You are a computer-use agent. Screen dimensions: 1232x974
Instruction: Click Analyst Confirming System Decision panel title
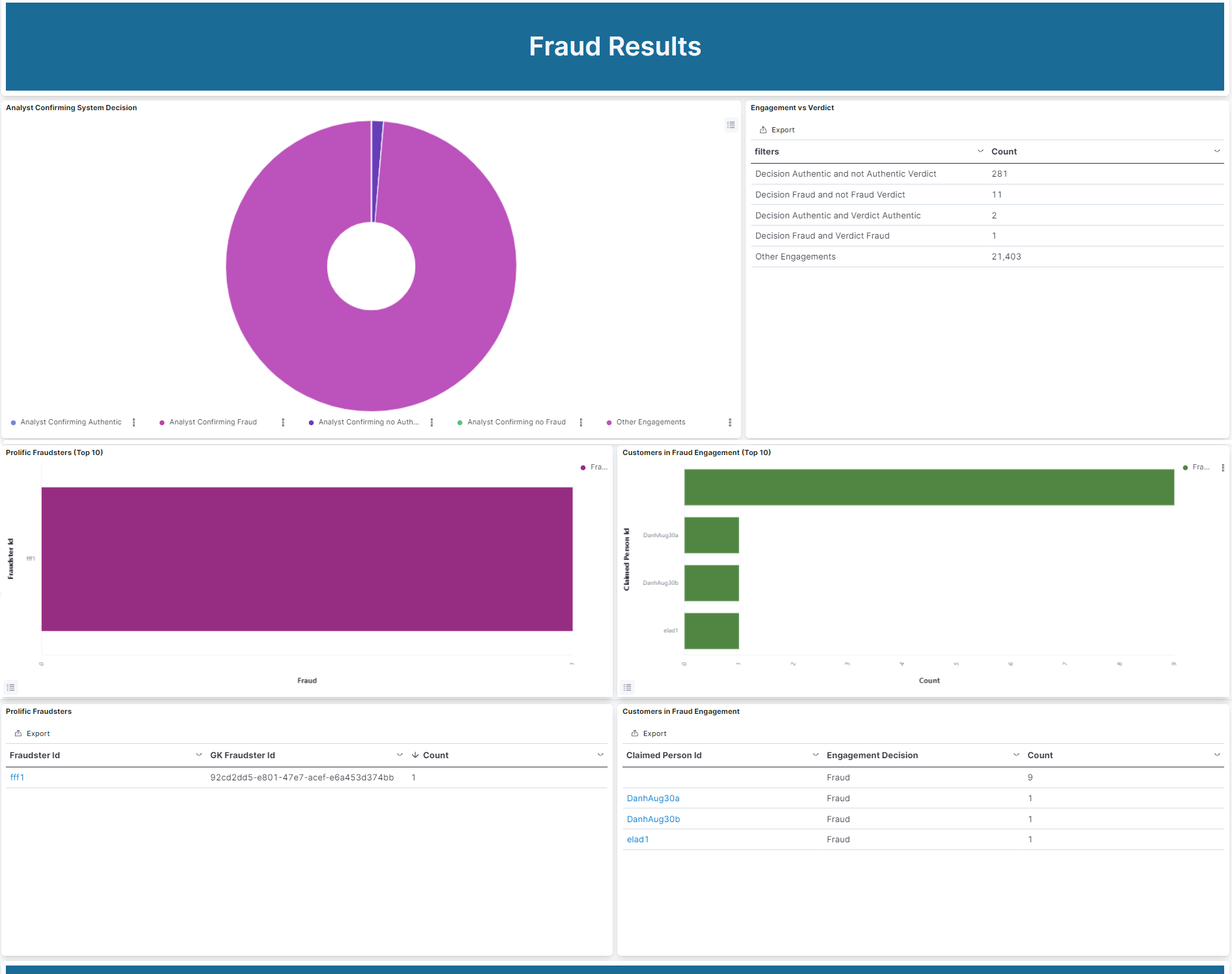point(71,108)
